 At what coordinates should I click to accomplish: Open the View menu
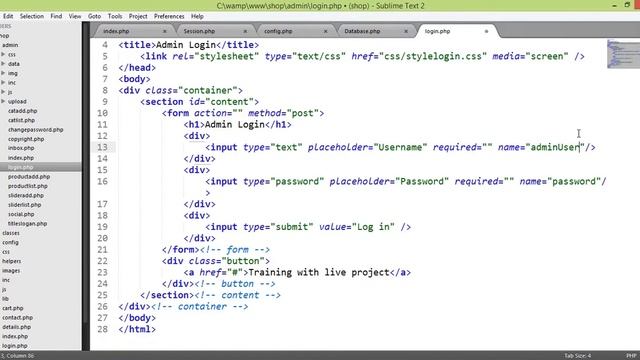click(x=75, y=16)
